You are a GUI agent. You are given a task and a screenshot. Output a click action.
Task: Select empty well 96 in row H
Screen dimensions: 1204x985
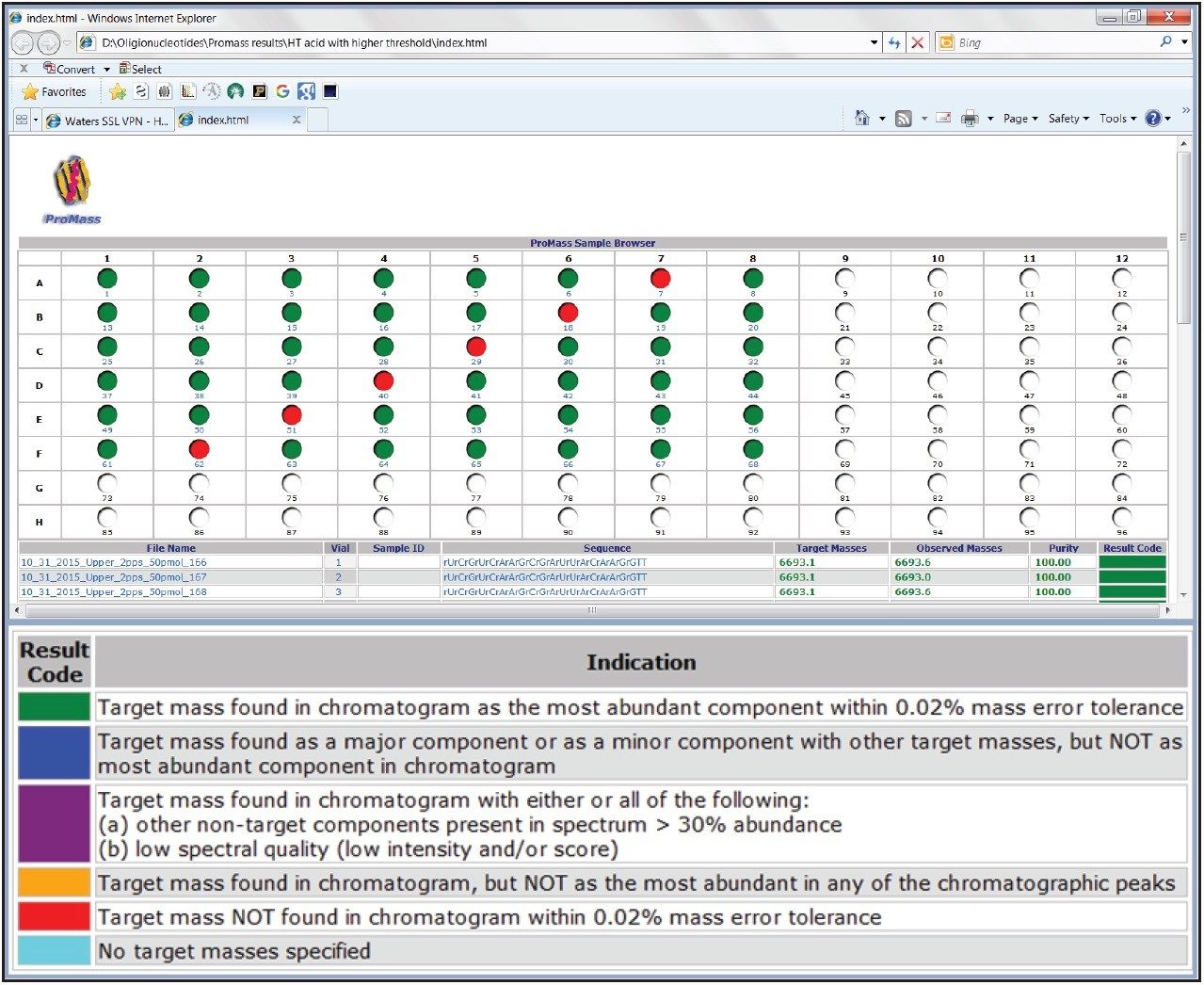(1122, 517)
